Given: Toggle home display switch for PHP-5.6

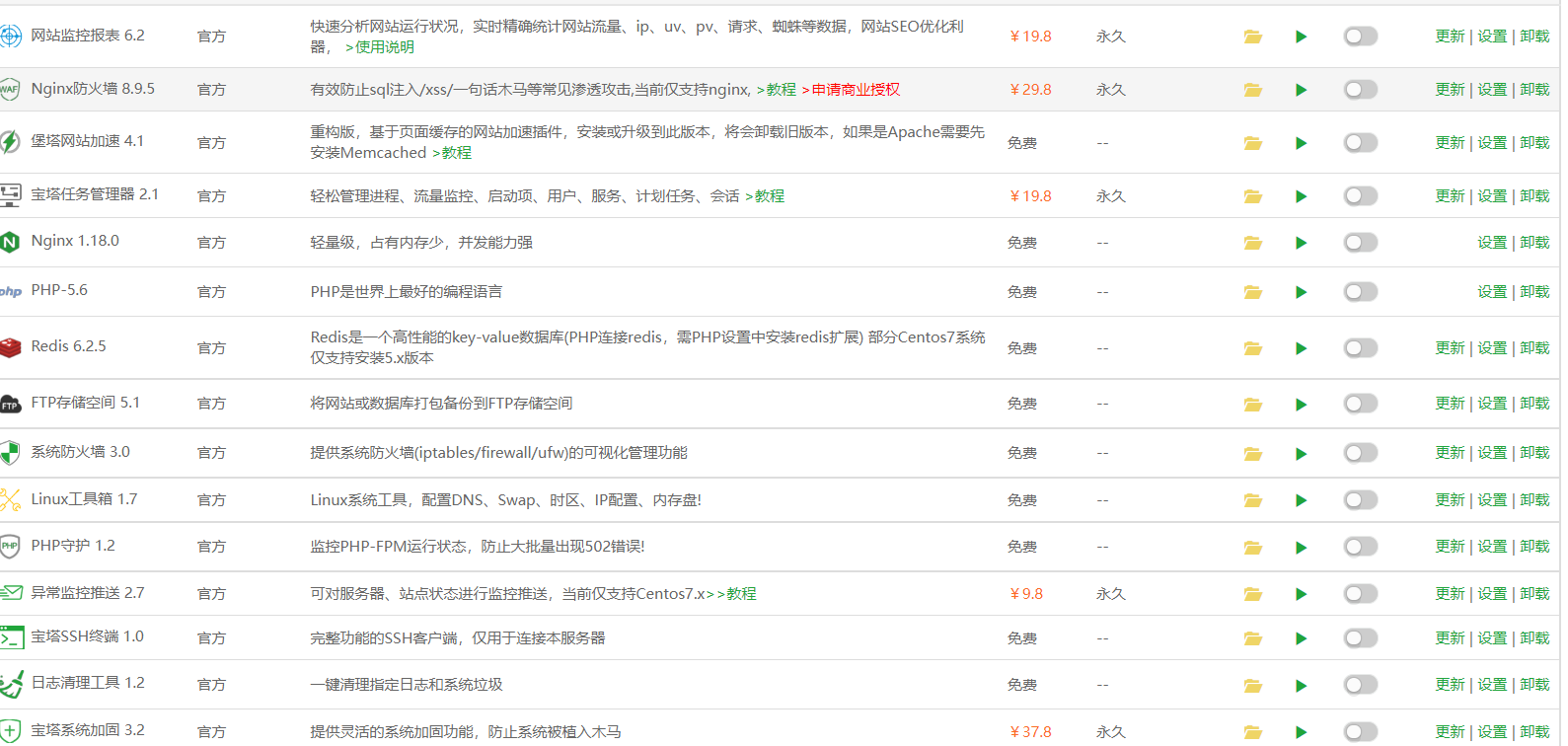Looking at the screenshot, I should [x=1360, y=292].
